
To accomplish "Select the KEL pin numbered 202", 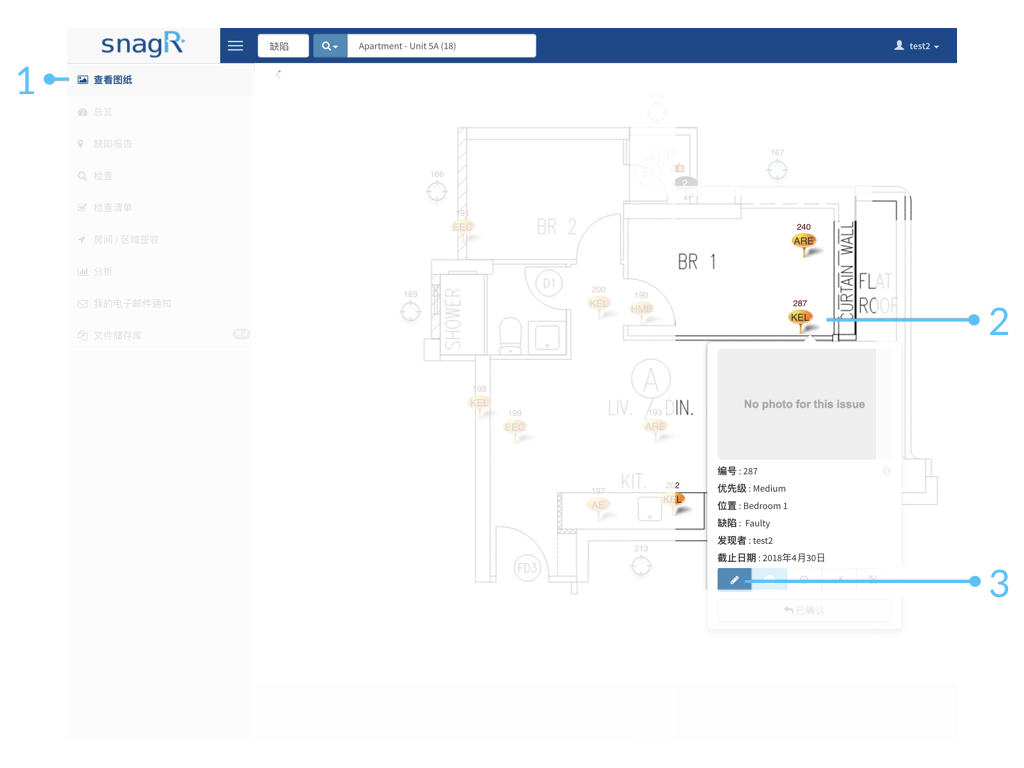I will pyautogui.click(x=674, y=500).
